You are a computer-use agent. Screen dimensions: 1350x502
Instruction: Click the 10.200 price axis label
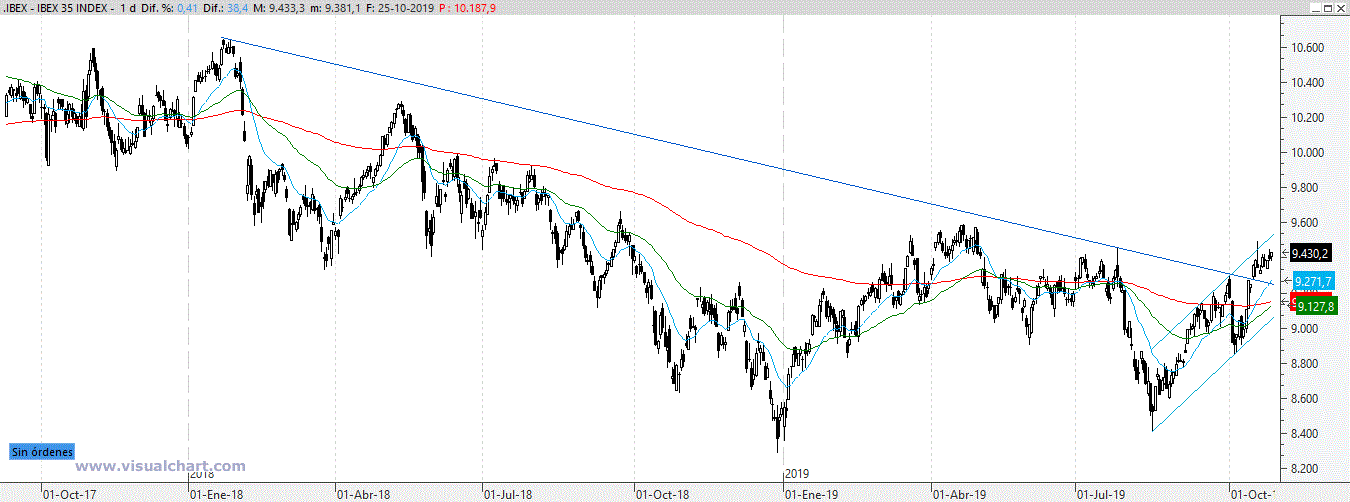[1308, 118]
